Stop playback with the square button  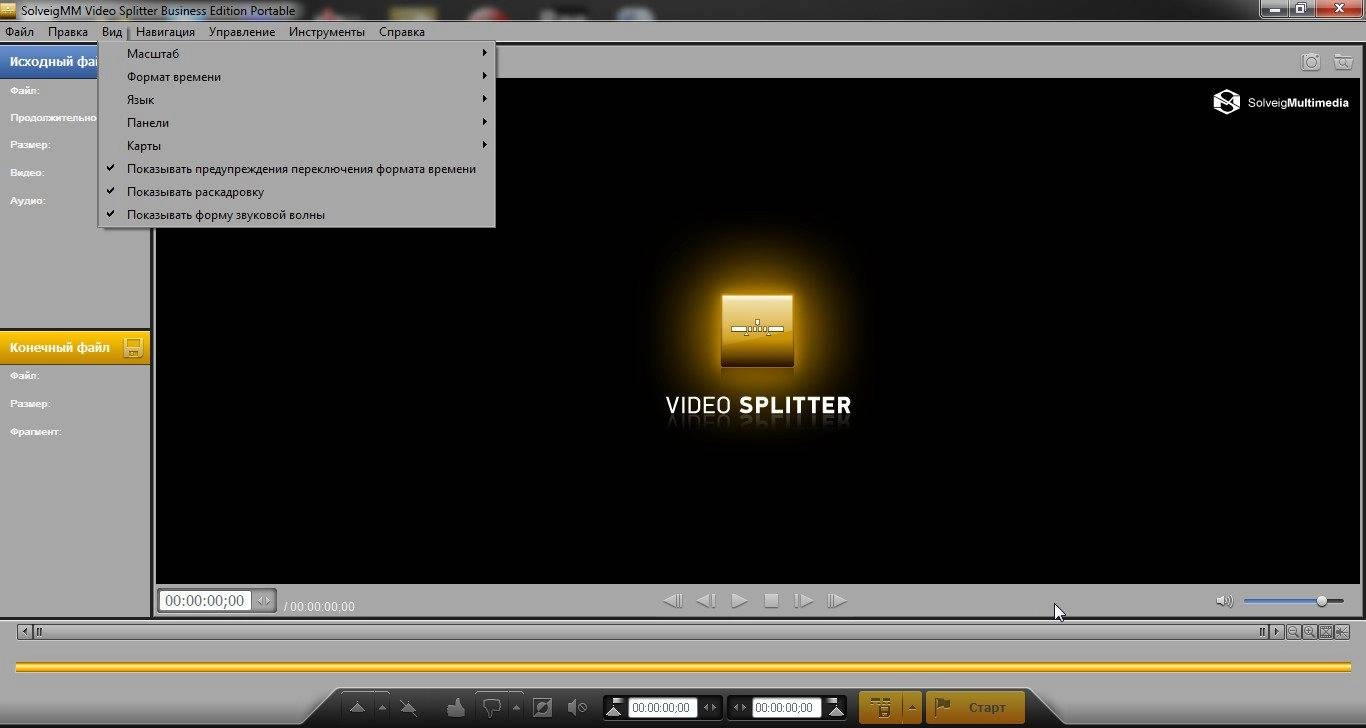click(x=771, y=601)
